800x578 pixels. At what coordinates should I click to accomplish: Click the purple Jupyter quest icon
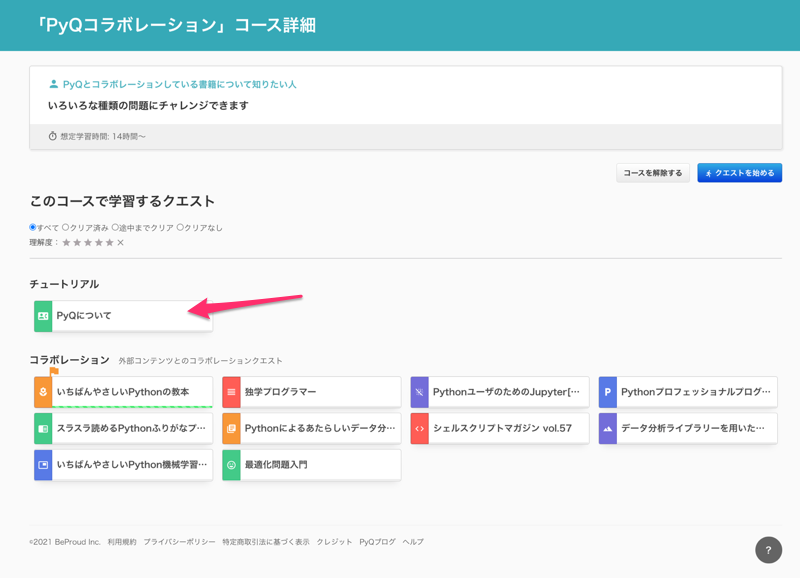[420, 392]
